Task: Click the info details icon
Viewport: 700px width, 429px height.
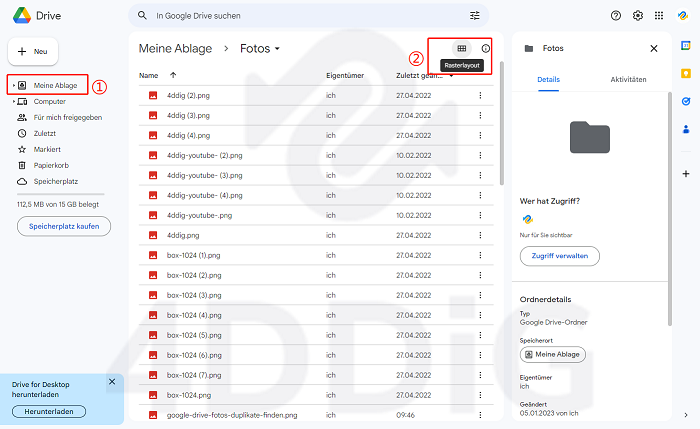Action: (486, 48)
